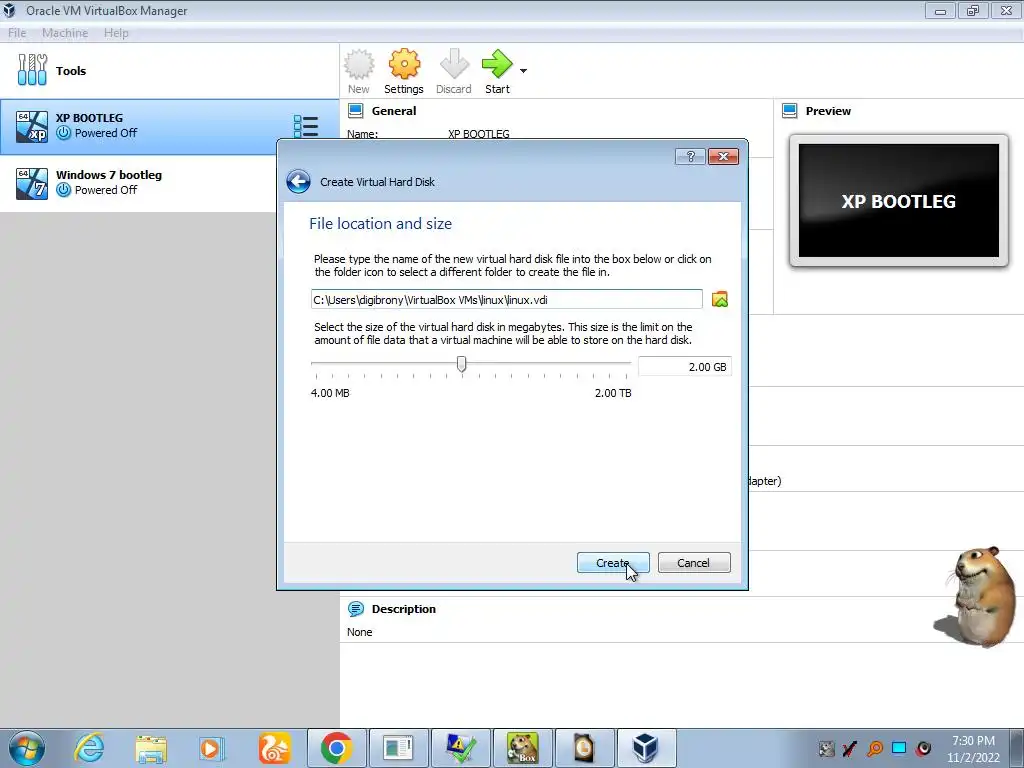Click the red X tray icon
The width and height of the screenshot is (1024, 768).
pos(850,748)
